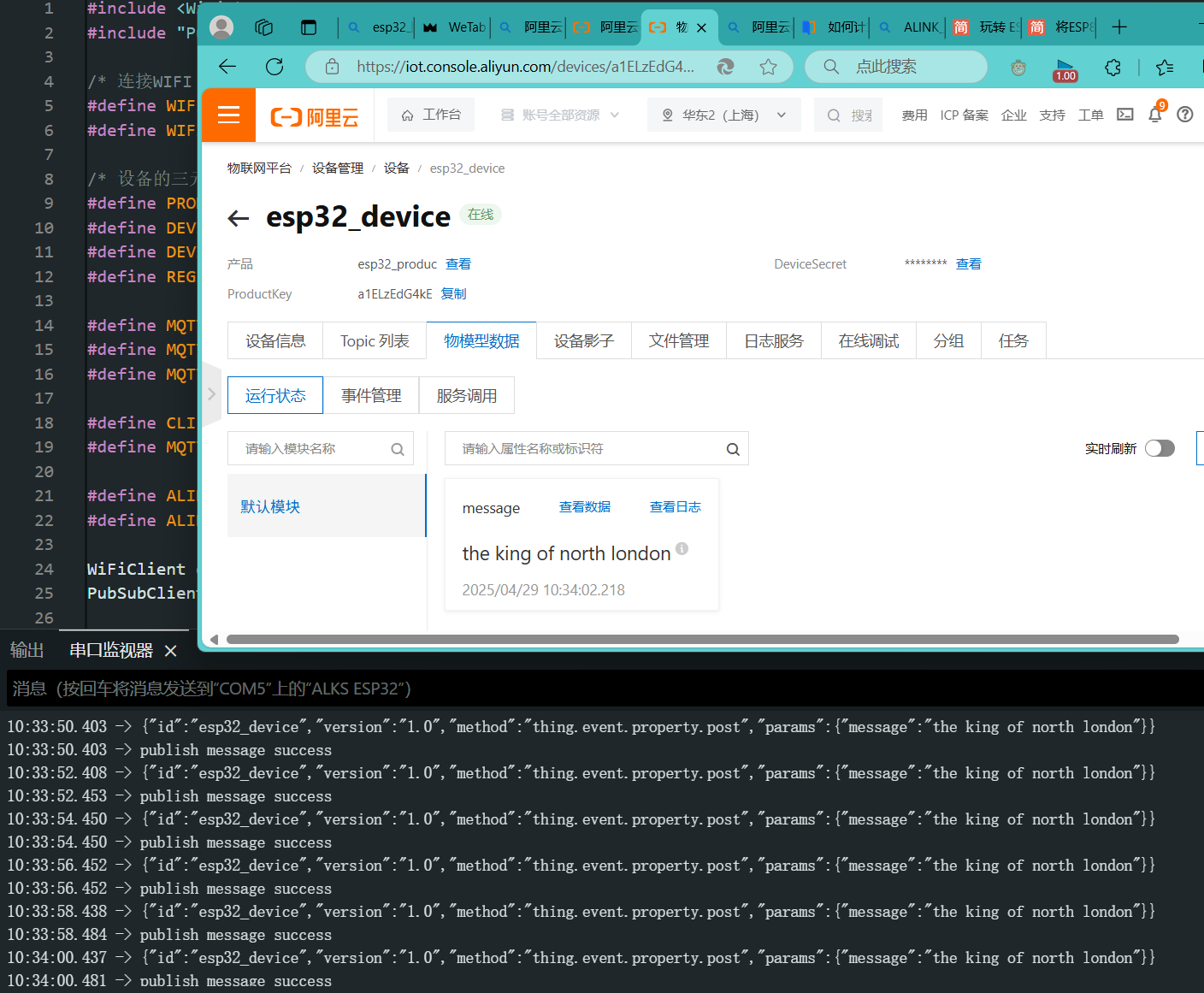
Task: Open the help question-mark icon
Action: point(1185,115)
